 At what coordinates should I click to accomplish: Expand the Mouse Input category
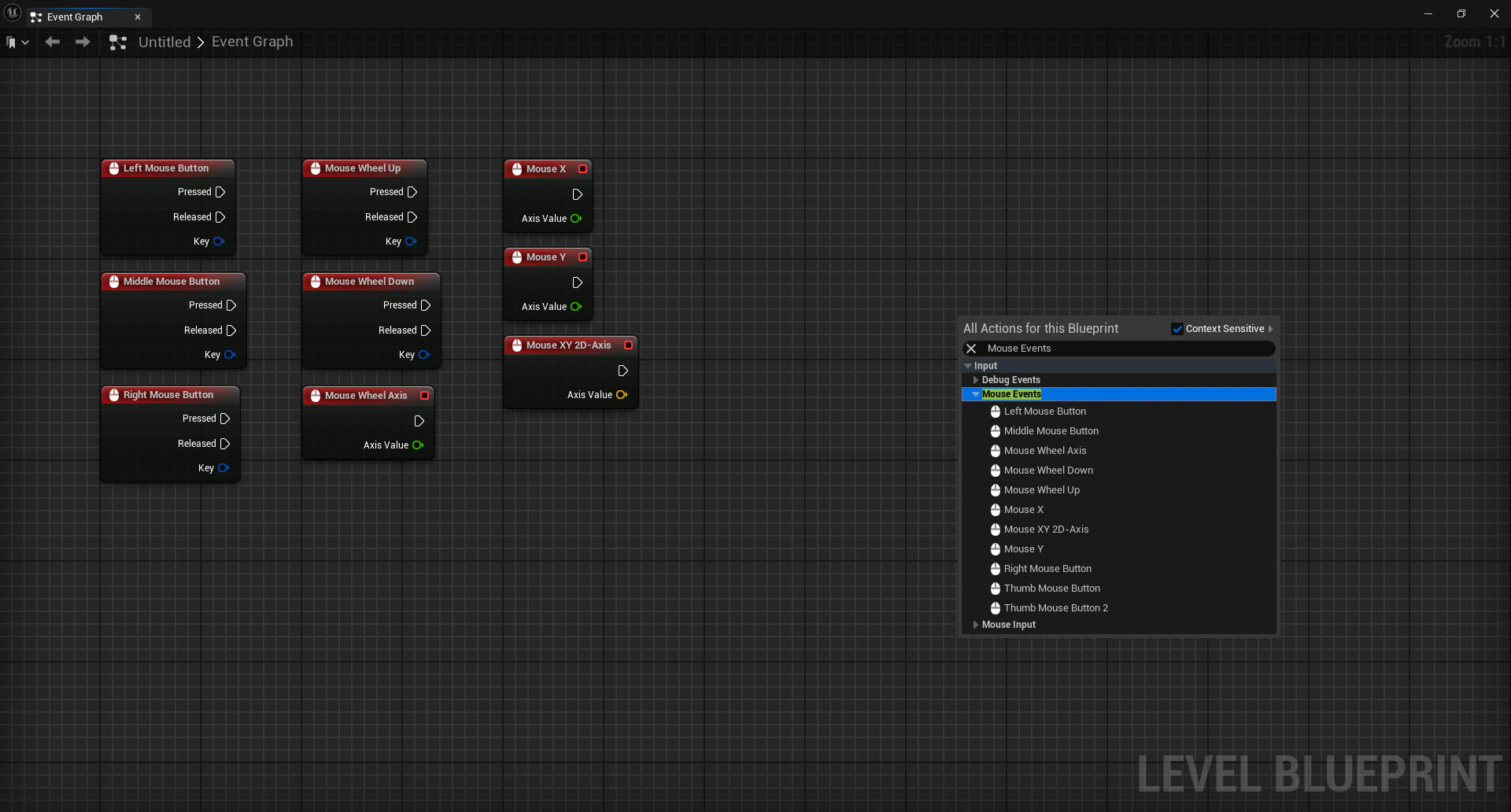coord(976,625)
